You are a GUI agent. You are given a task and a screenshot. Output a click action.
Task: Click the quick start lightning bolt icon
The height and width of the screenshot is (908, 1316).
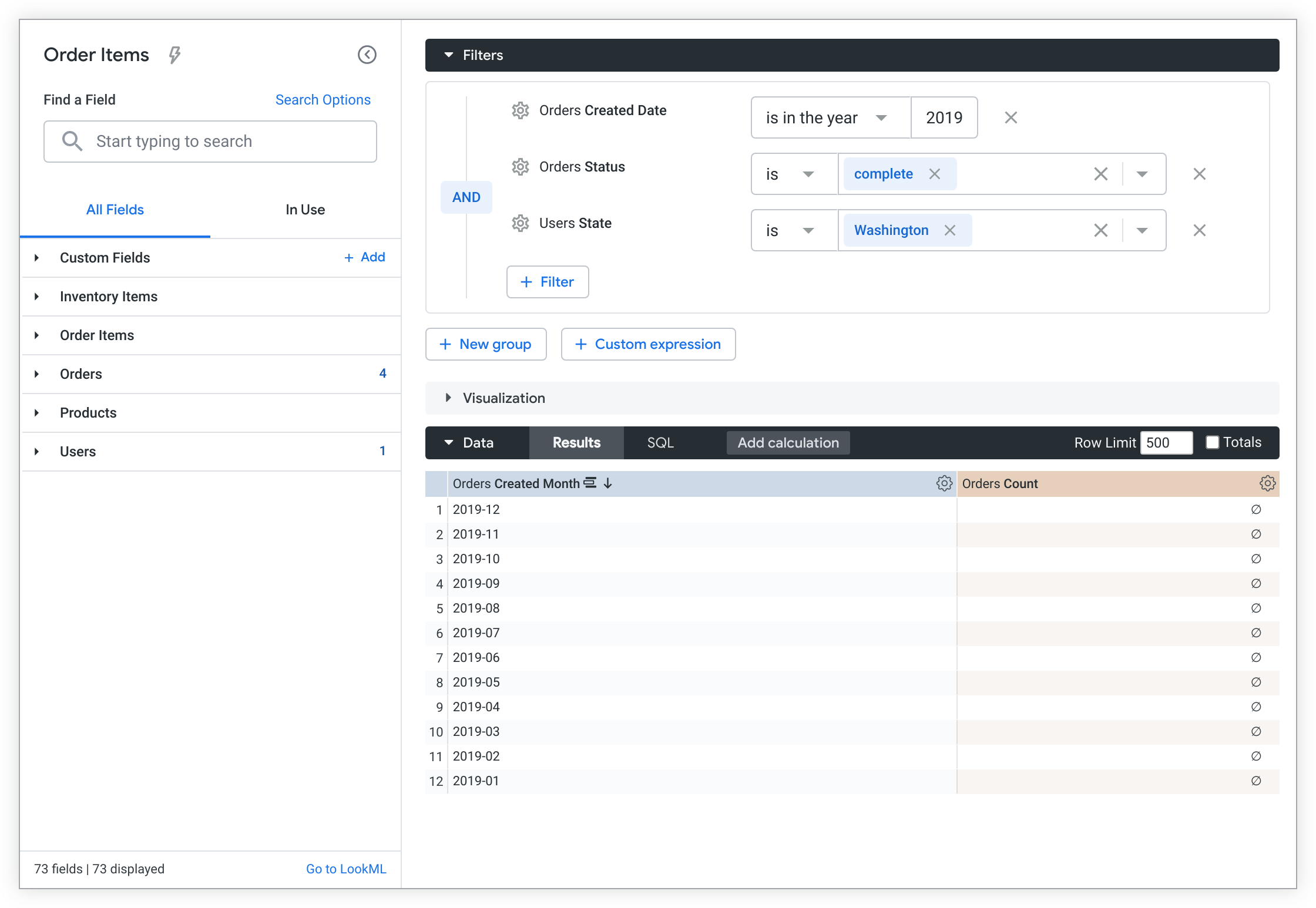tap(174, 55)
